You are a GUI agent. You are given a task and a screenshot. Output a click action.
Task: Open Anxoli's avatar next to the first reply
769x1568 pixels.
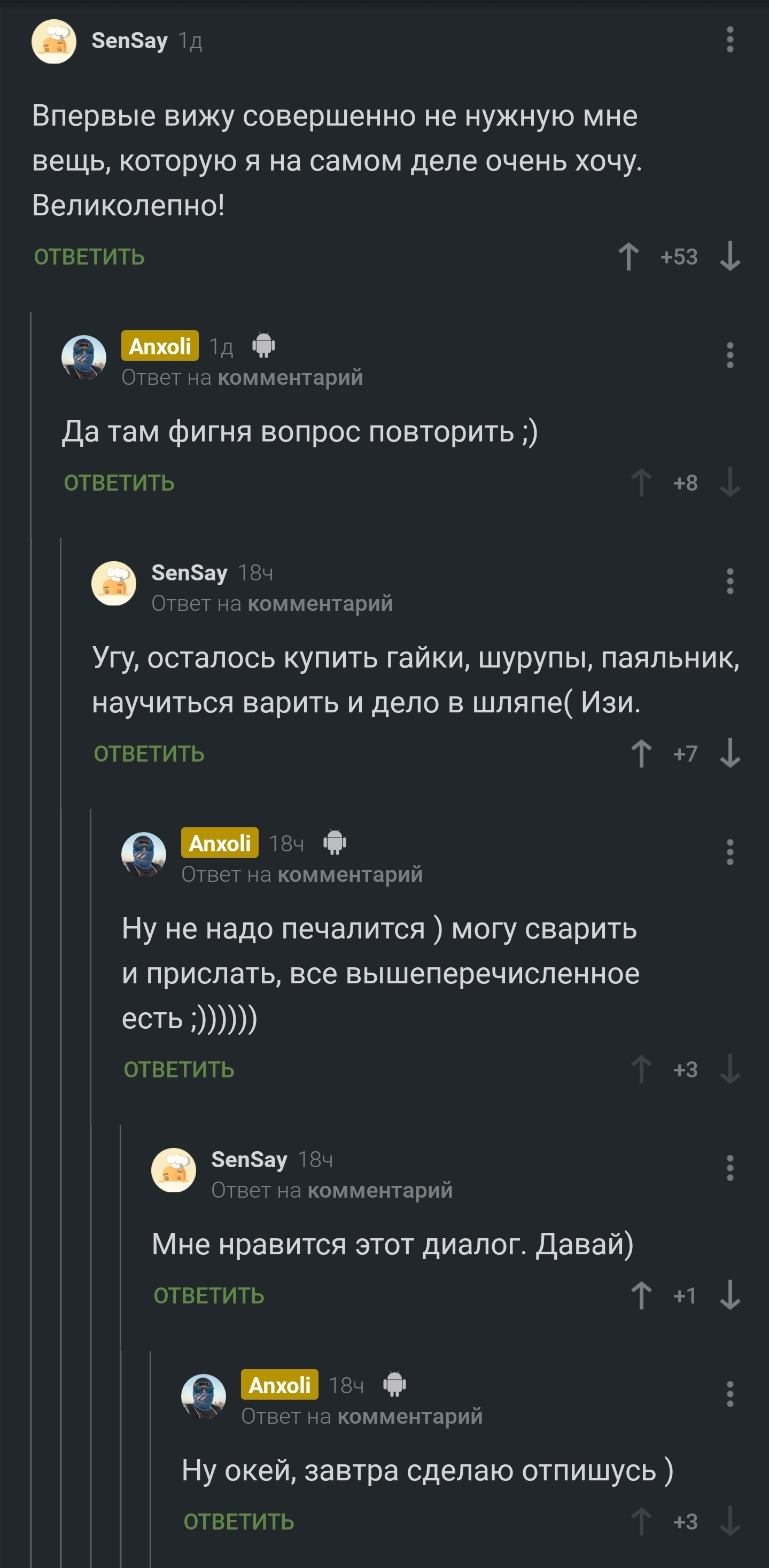84,358
